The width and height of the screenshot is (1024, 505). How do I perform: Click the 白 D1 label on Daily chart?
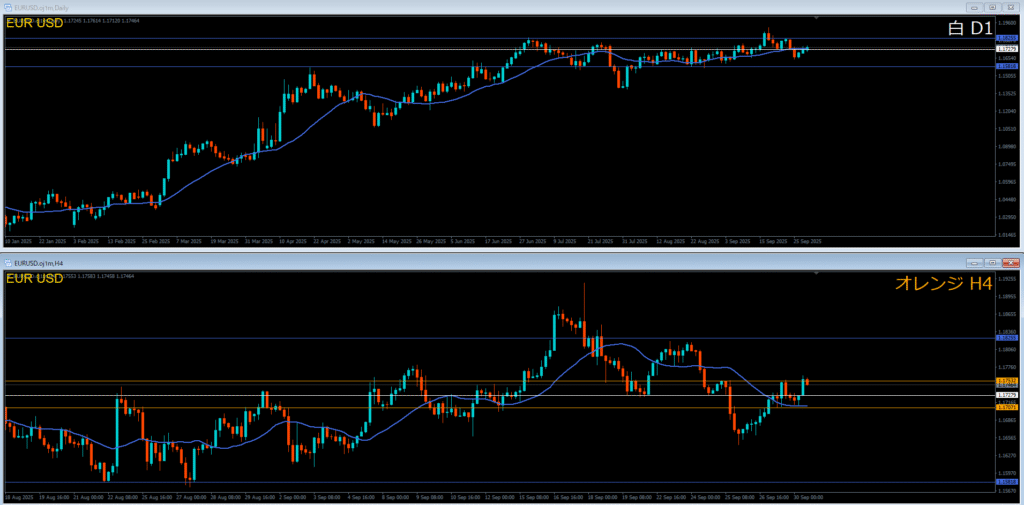tap(969, 29)
